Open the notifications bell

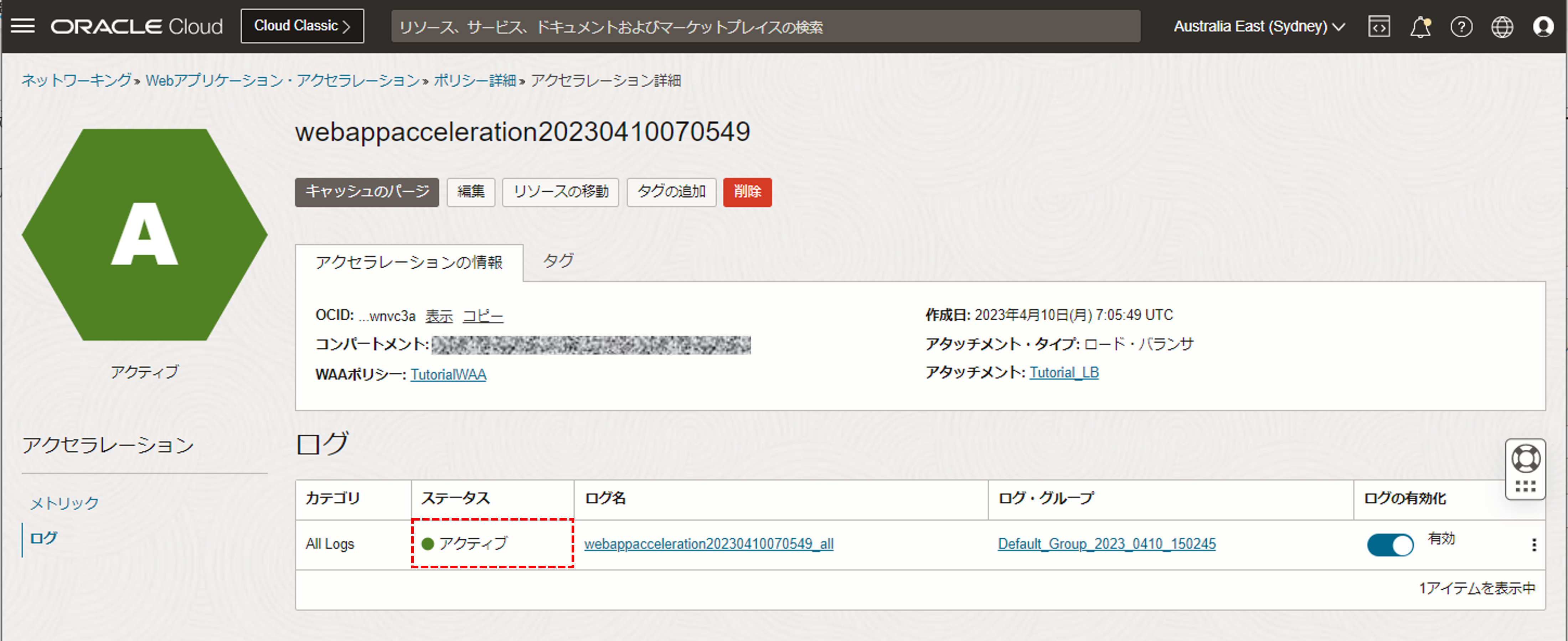click(1421, 26)
